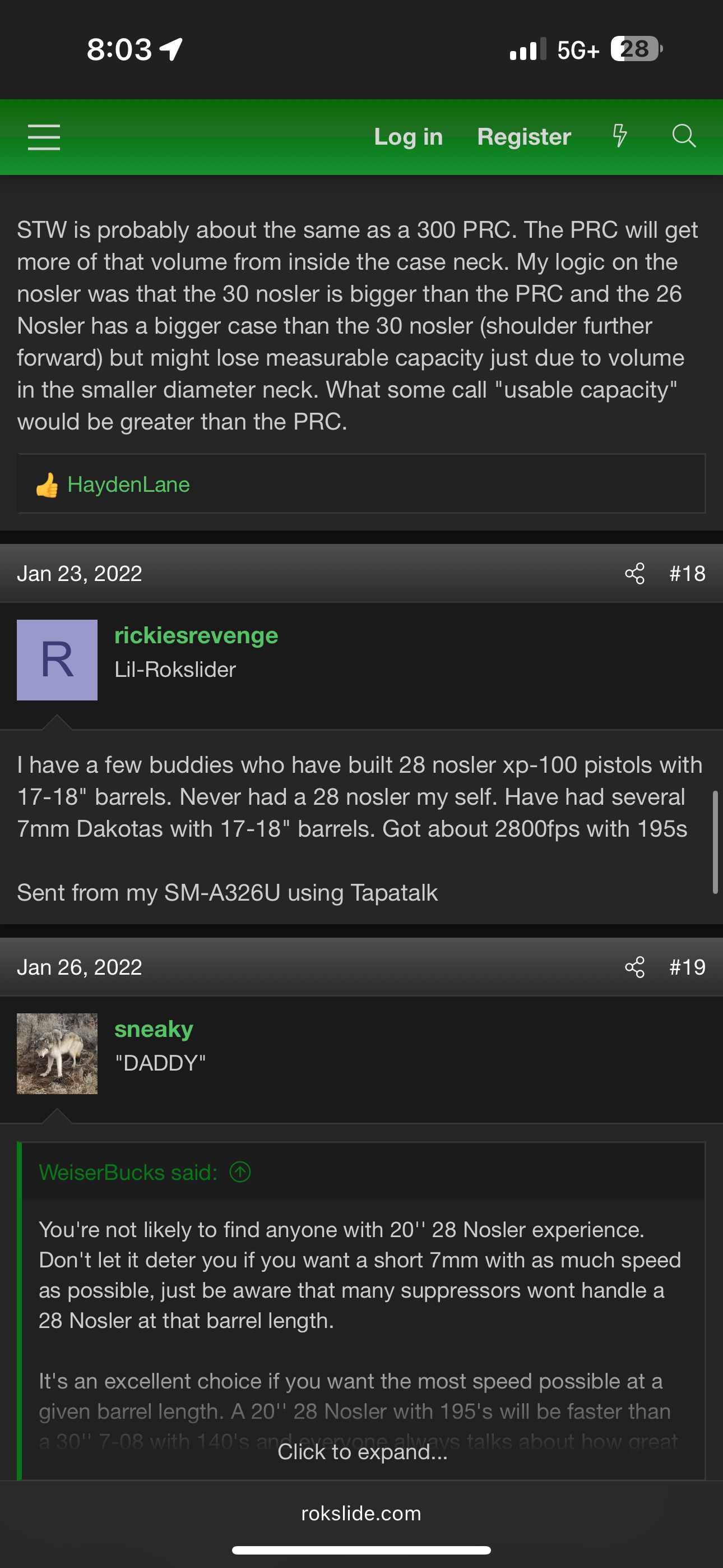The height and width of the screenshot is (1568, 723).
Task: Open the forum search icon
Action: [683, 136]
